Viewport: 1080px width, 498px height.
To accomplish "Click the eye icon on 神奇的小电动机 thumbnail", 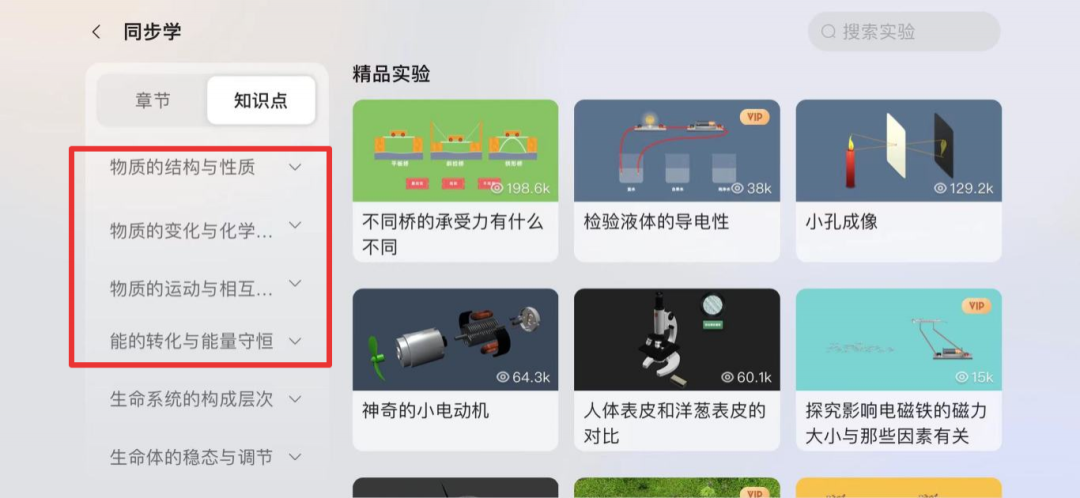I will click(x=503, y=377).
